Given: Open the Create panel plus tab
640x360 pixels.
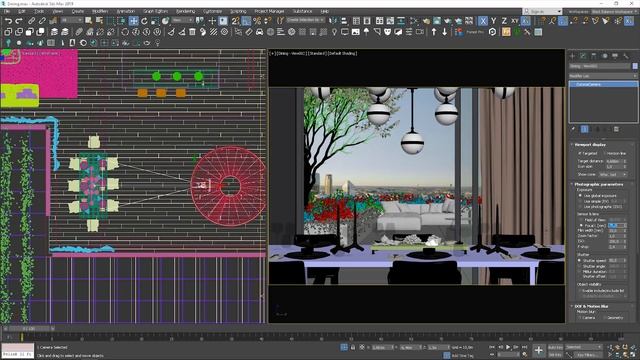Looking at the screenshot, I should pos(572,56).
